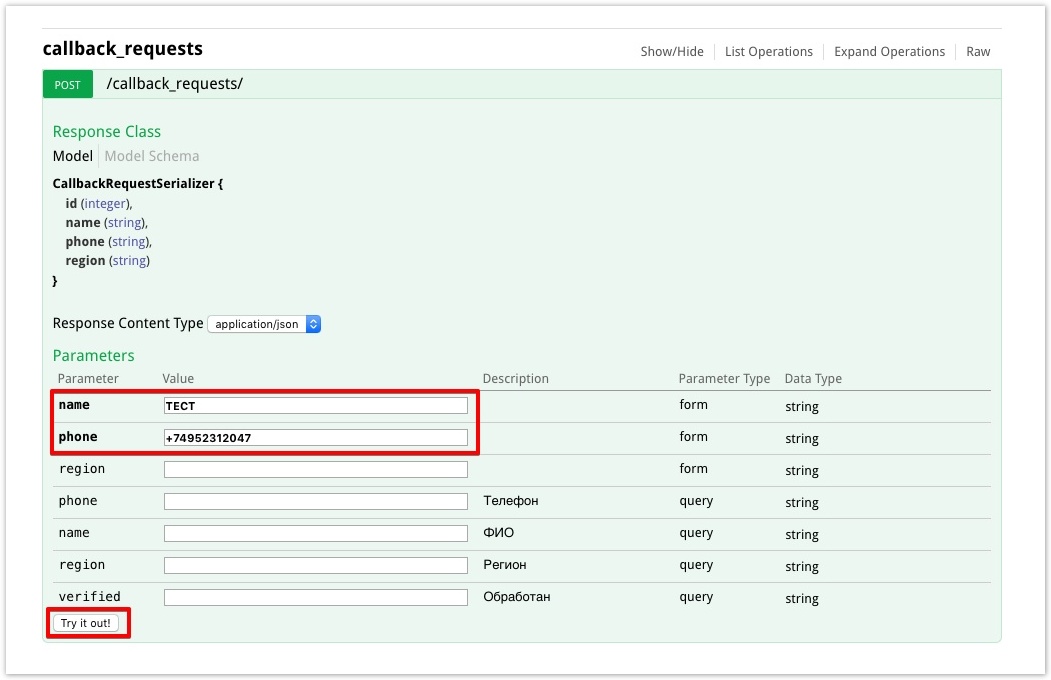Click the id (integer) model property
The width and height of the screenshot is (1051, 680).
[99, 204]
